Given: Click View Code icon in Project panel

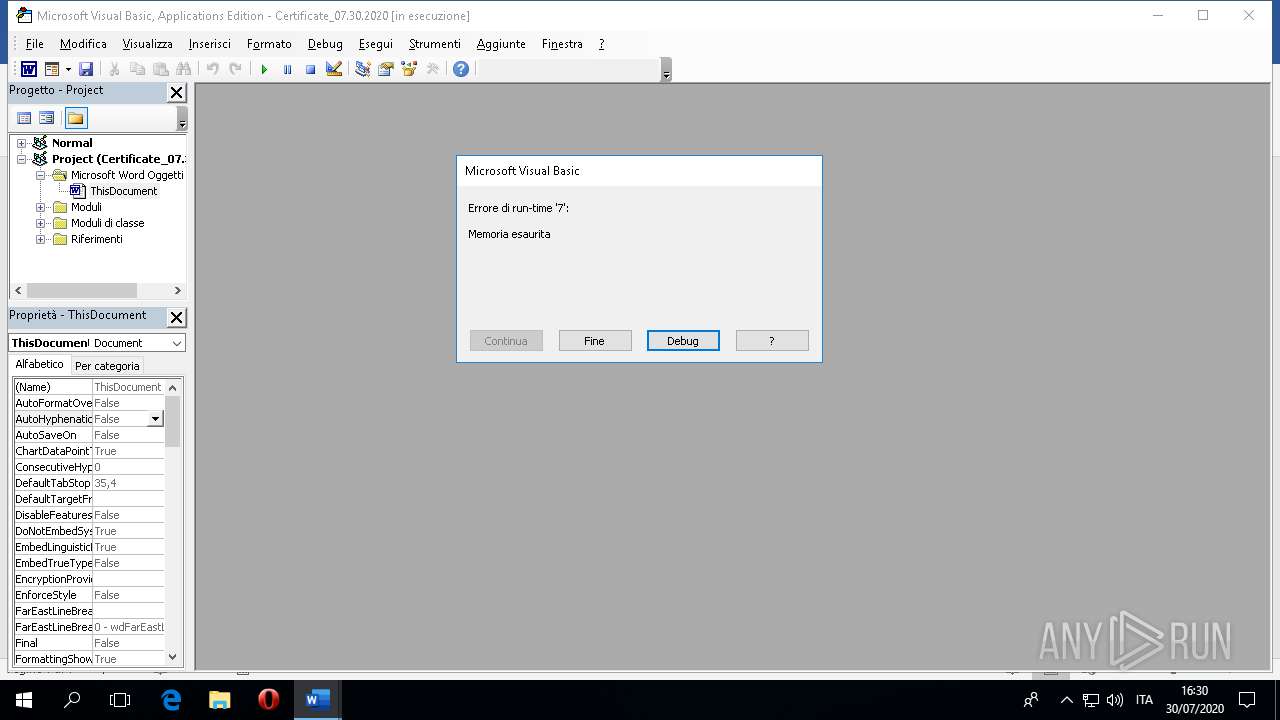Looking at the screenshot, I should 24,118.
